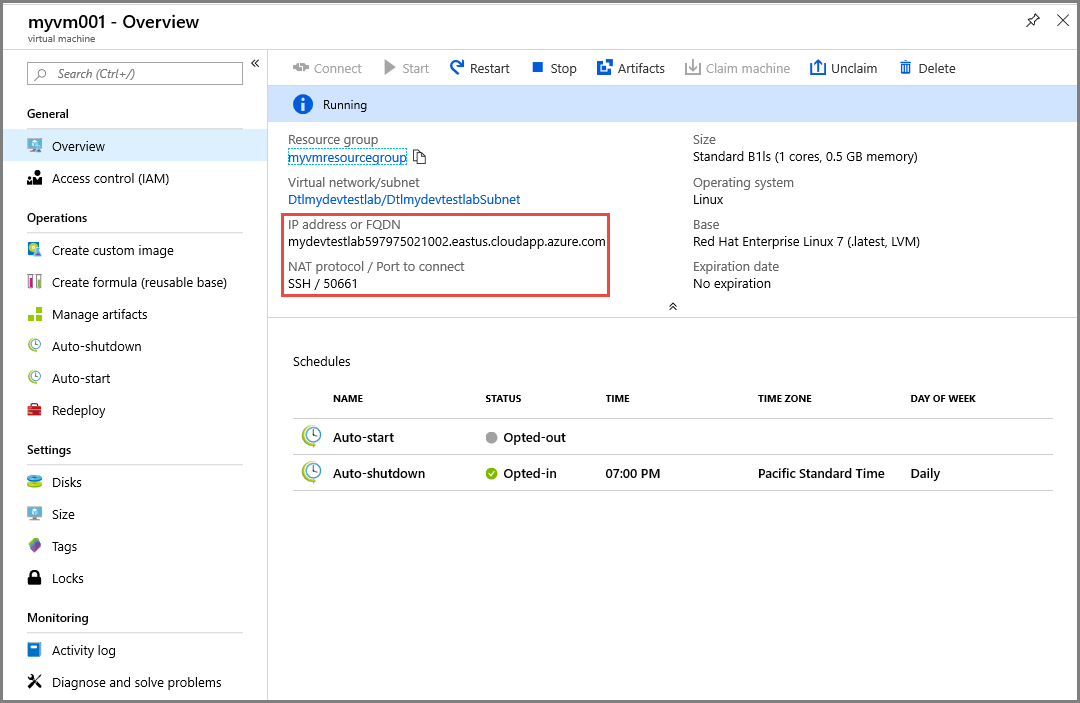Select the Auto-start schedule row name
1080x703 pixels.
pos(363,437)
